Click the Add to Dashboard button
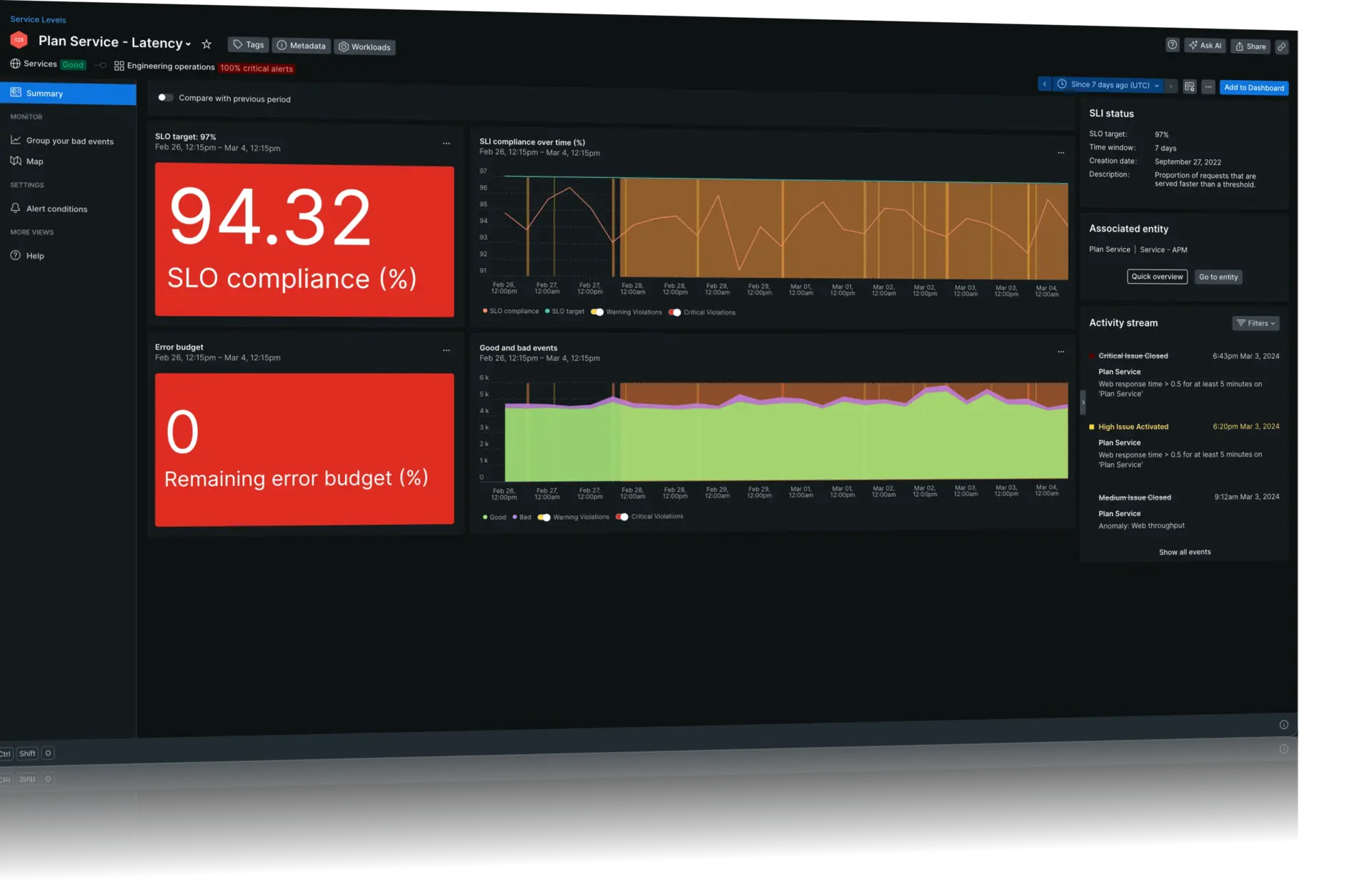 tap(1253, 87)
